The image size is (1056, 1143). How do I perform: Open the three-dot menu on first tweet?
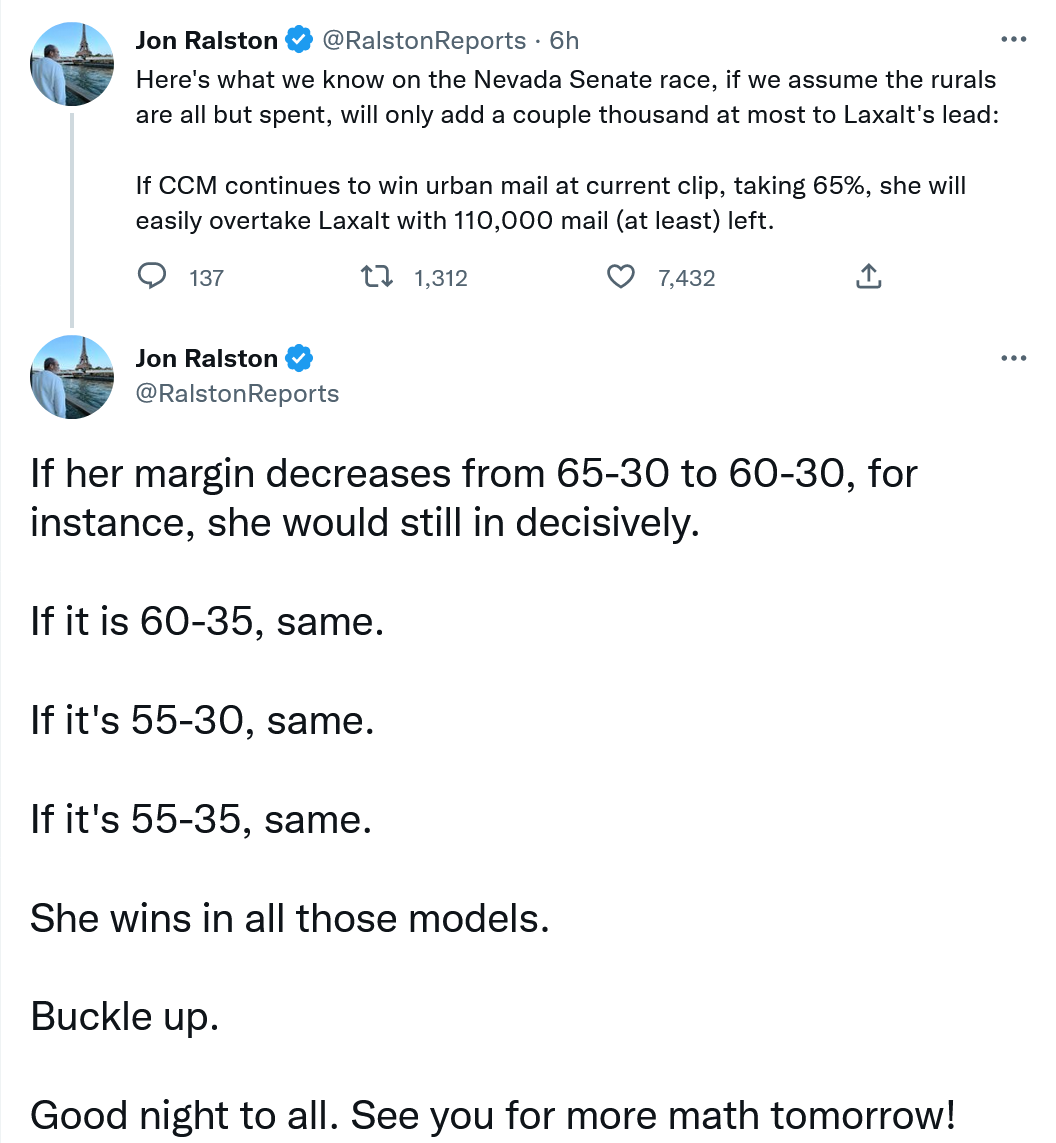coord(1014,39)
